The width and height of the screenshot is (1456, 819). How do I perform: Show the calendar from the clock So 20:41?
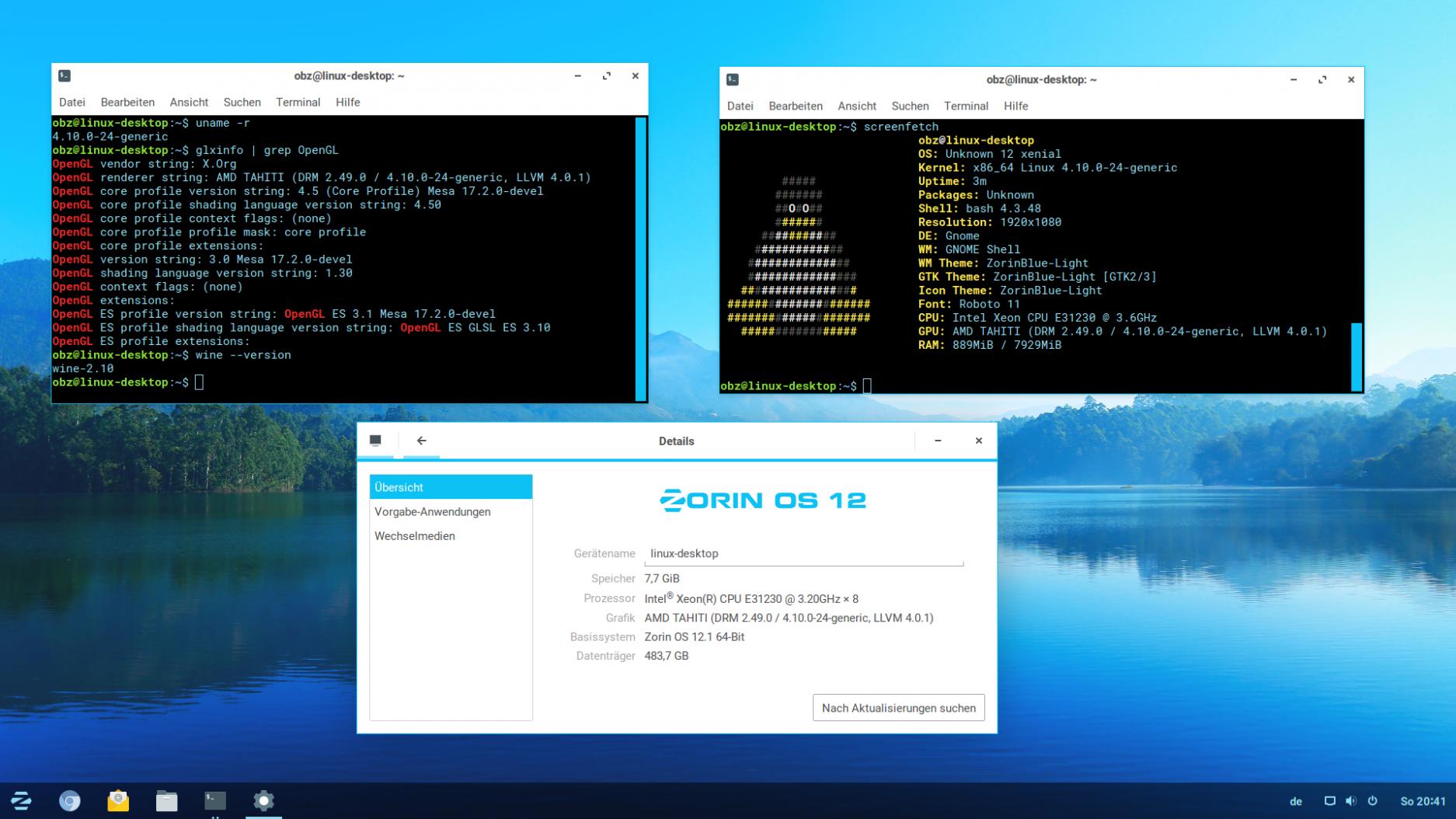pyautogui.click(x=1423, y=801)
